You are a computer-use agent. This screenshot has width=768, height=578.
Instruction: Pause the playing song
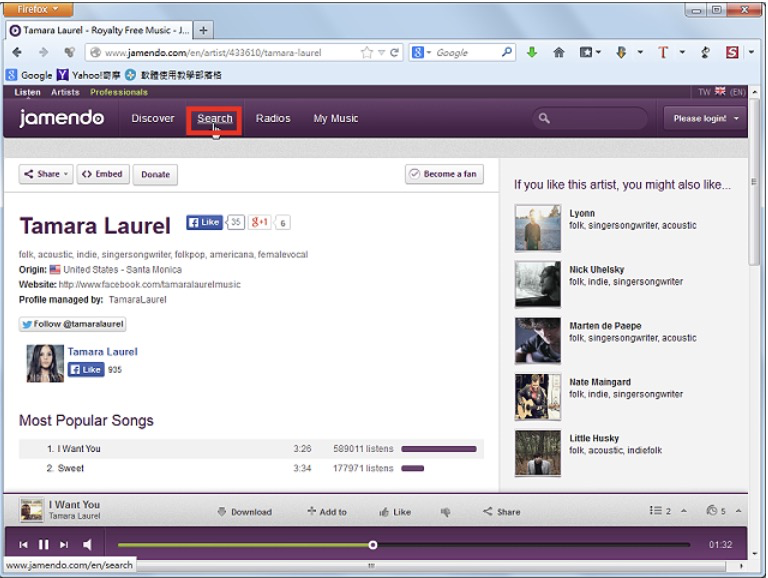click(44, 545)
